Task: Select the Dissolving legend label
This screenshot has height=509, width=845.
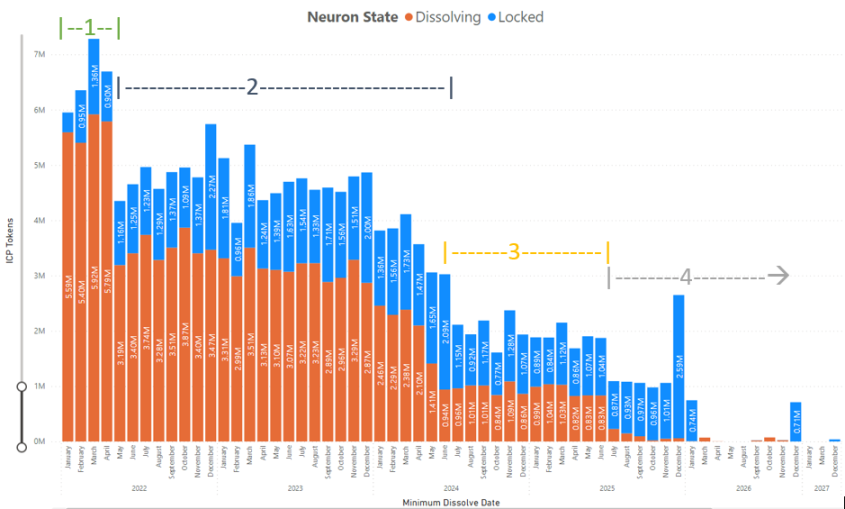Action: pyautogui.click(x=448, y=17)
